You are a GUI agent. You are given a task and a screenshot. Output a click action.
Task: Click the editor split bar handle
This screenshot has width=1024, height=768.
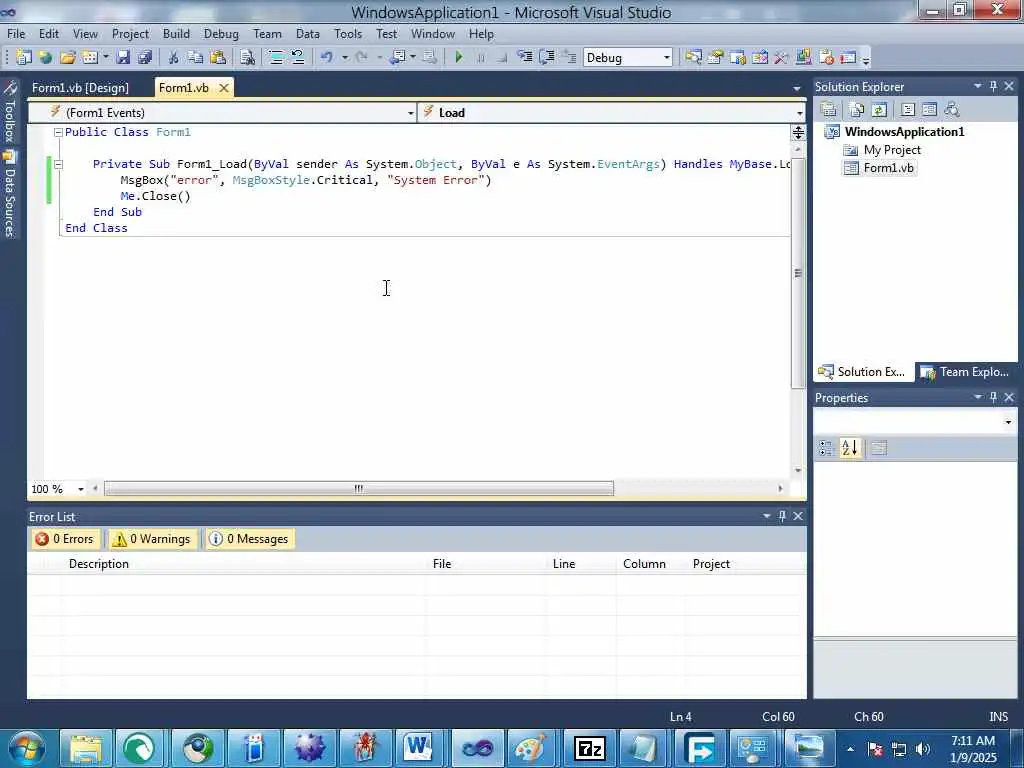pyautogui.click(x=798, y=133)
